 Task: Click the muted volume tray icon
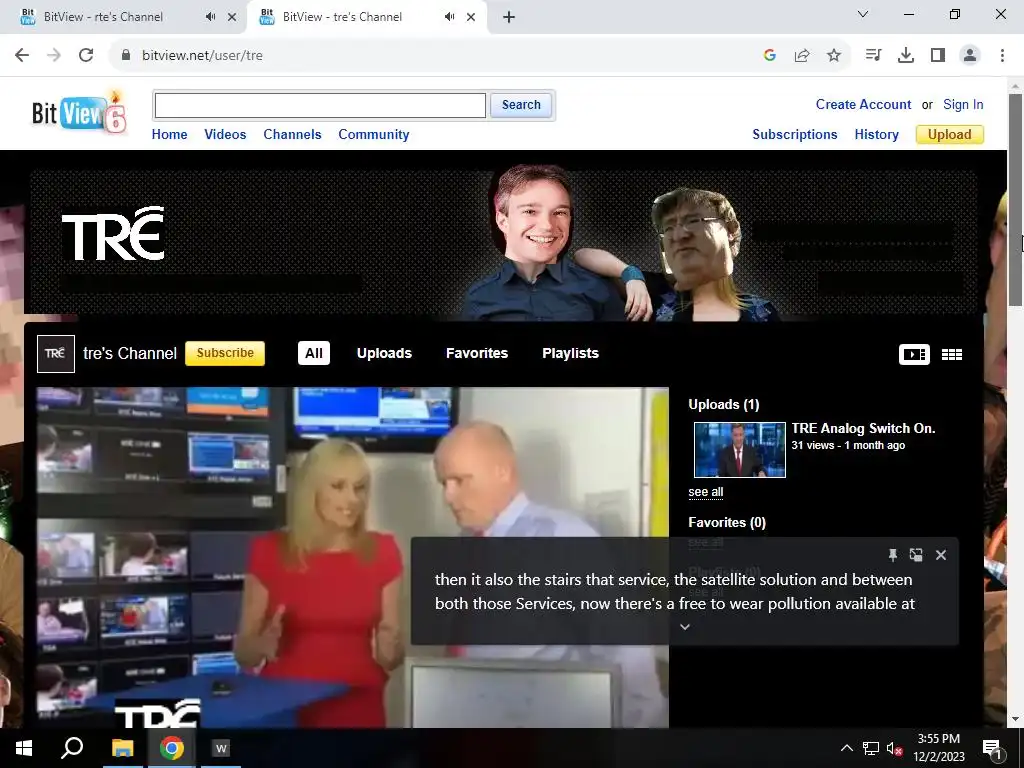894,748
